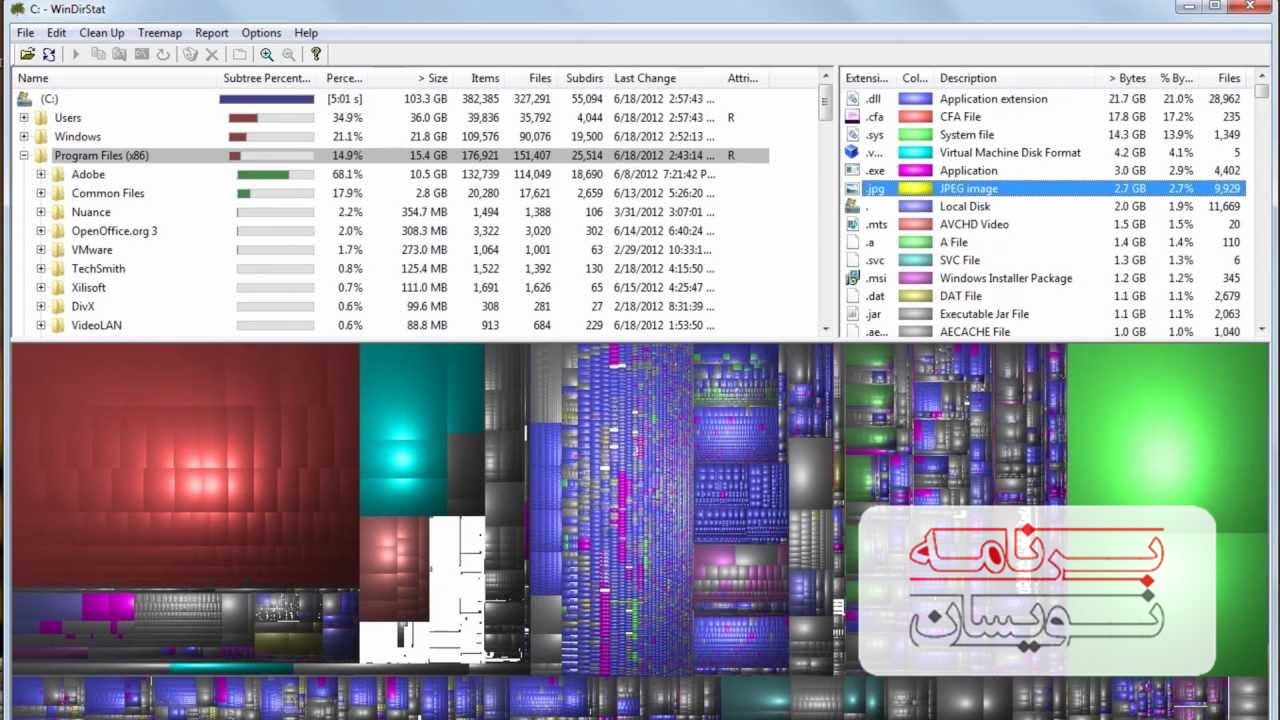Screen dimensions: 1280x720
Task: Click the large red treemap block
Action: pyautogui.click(x=185, y=465)
